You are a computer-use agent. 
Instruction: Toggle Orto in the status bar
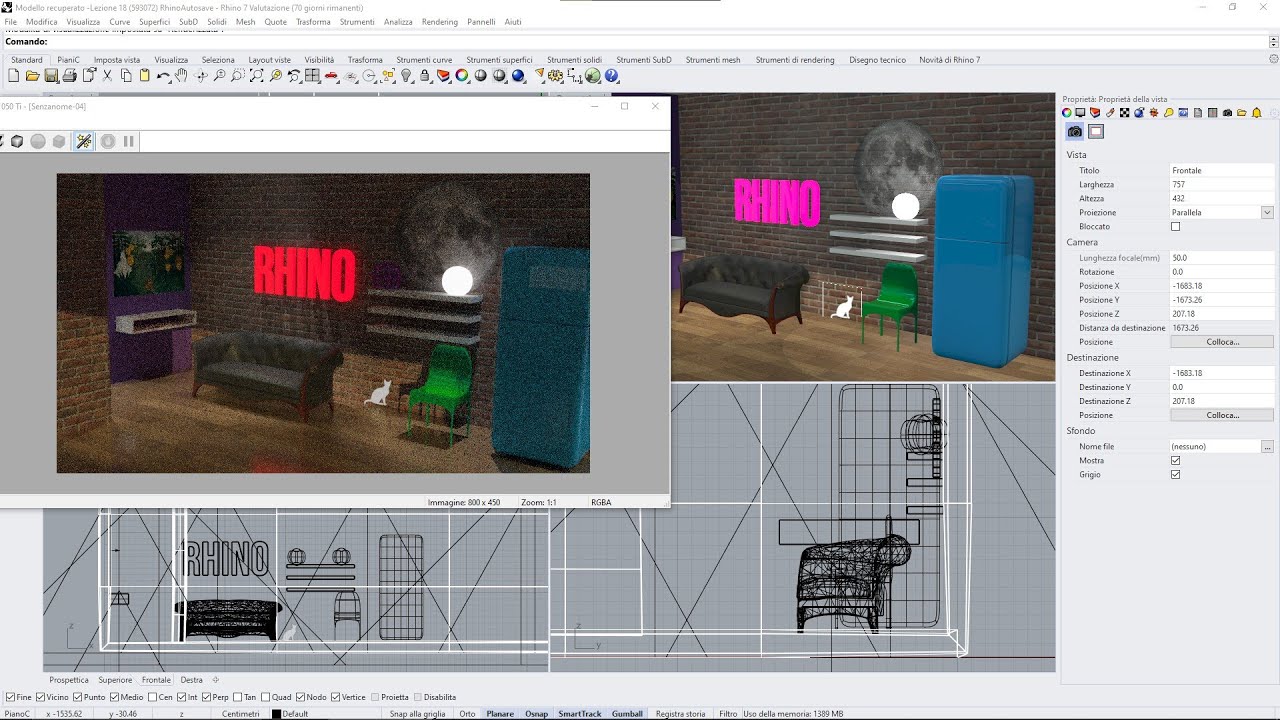point(467,714)
